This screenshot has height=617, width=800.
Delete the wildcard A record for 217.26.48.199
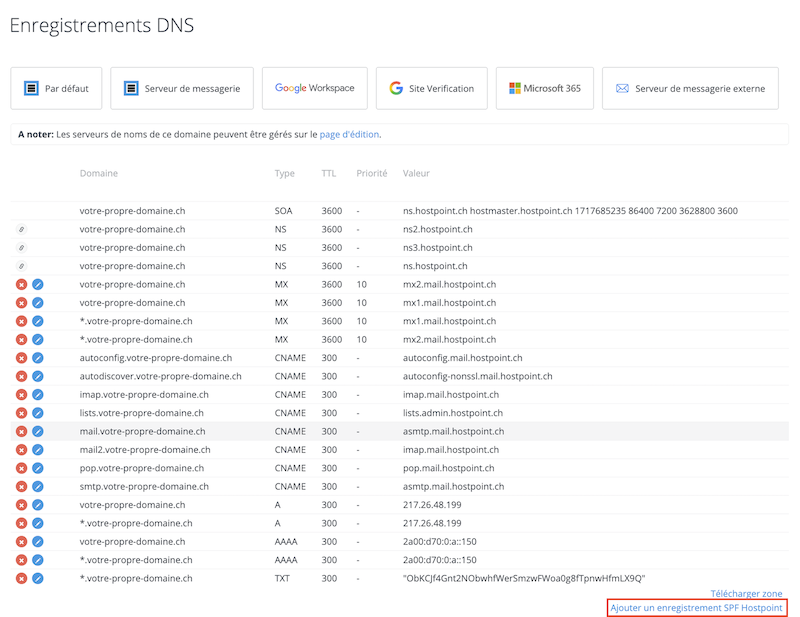[21, 523]
